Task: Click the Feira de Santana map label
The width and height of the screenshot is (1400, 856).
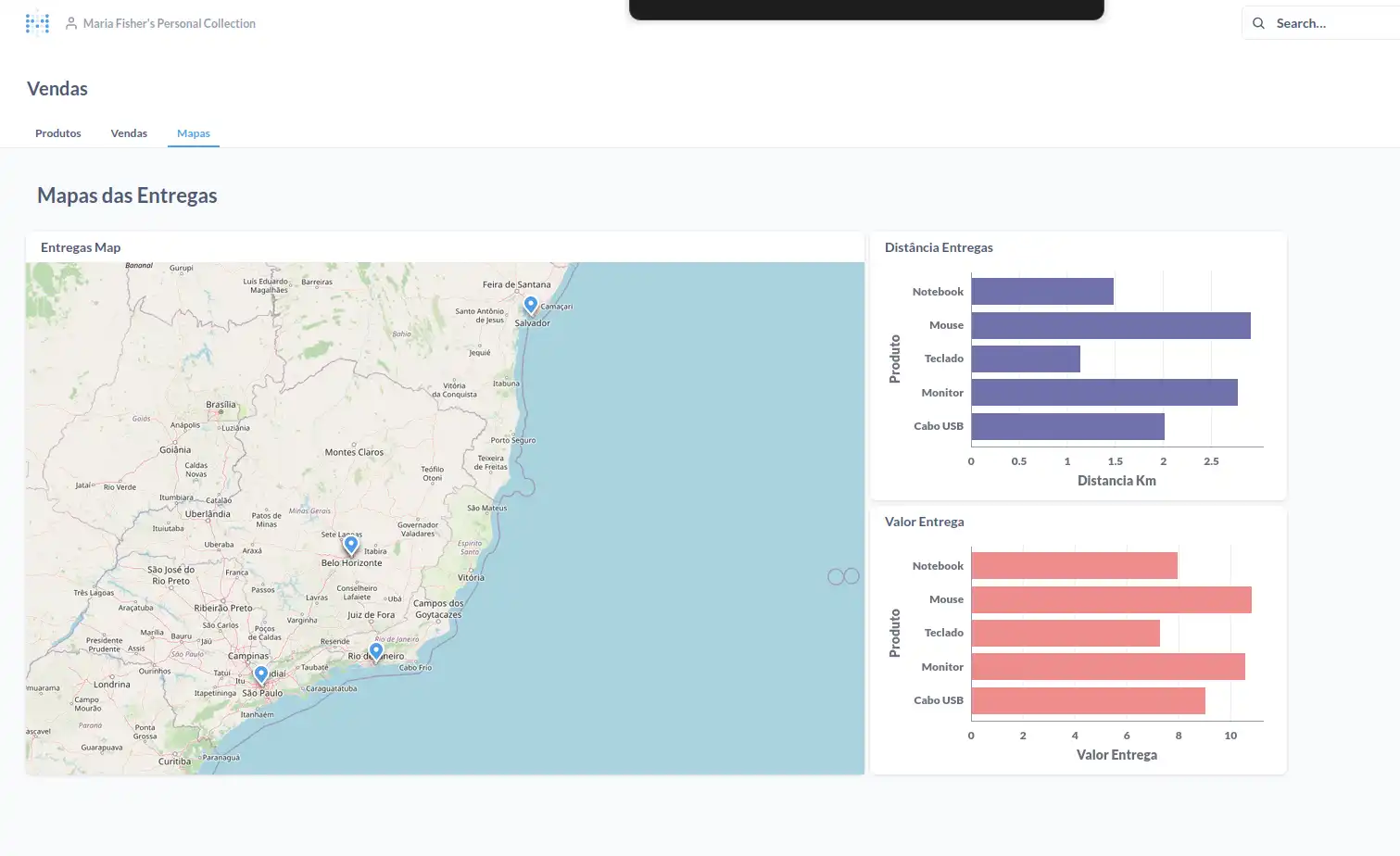Action: 516,284
